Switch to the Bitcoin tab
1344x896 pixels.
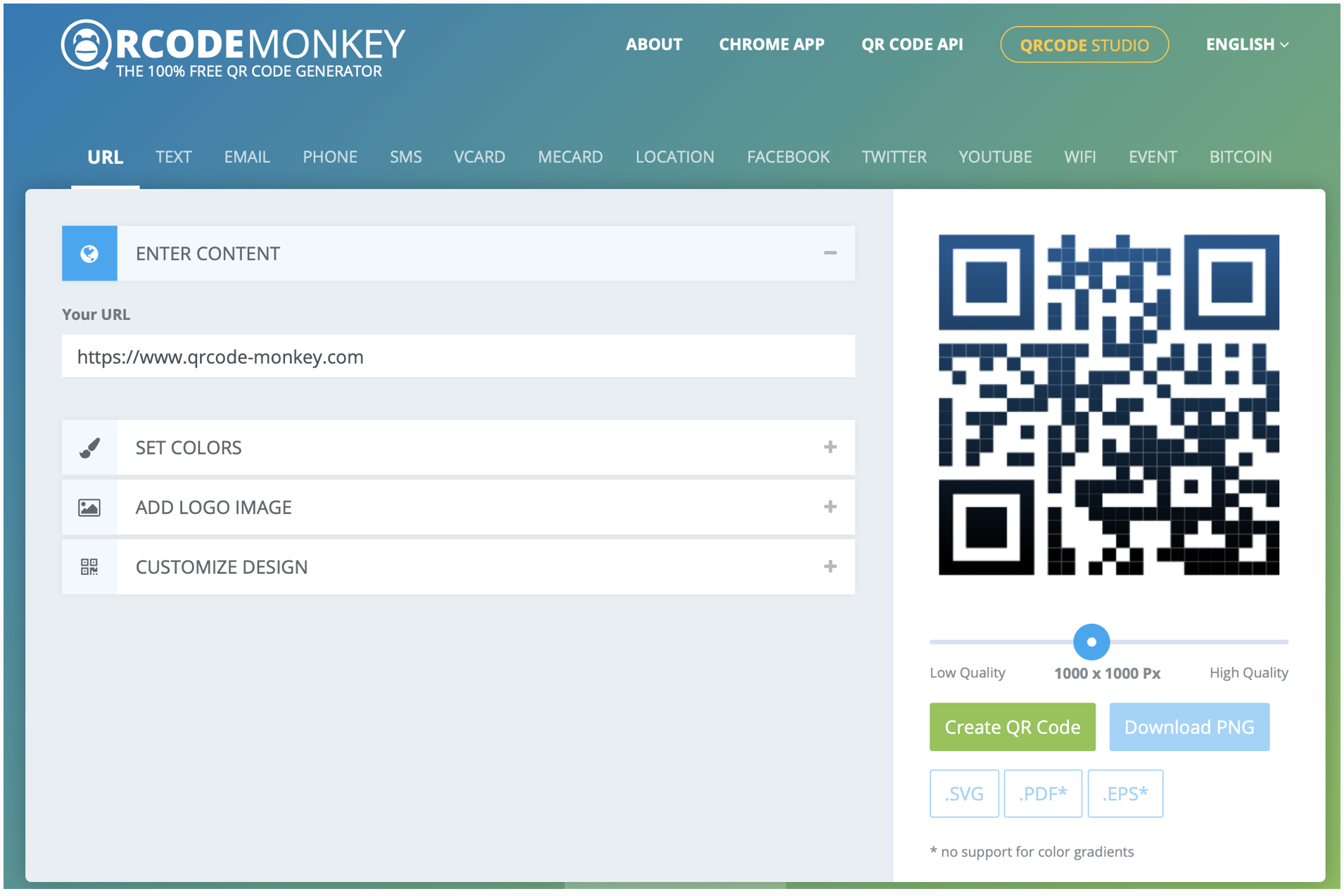pyautogui.click(x=1240, y=157)
